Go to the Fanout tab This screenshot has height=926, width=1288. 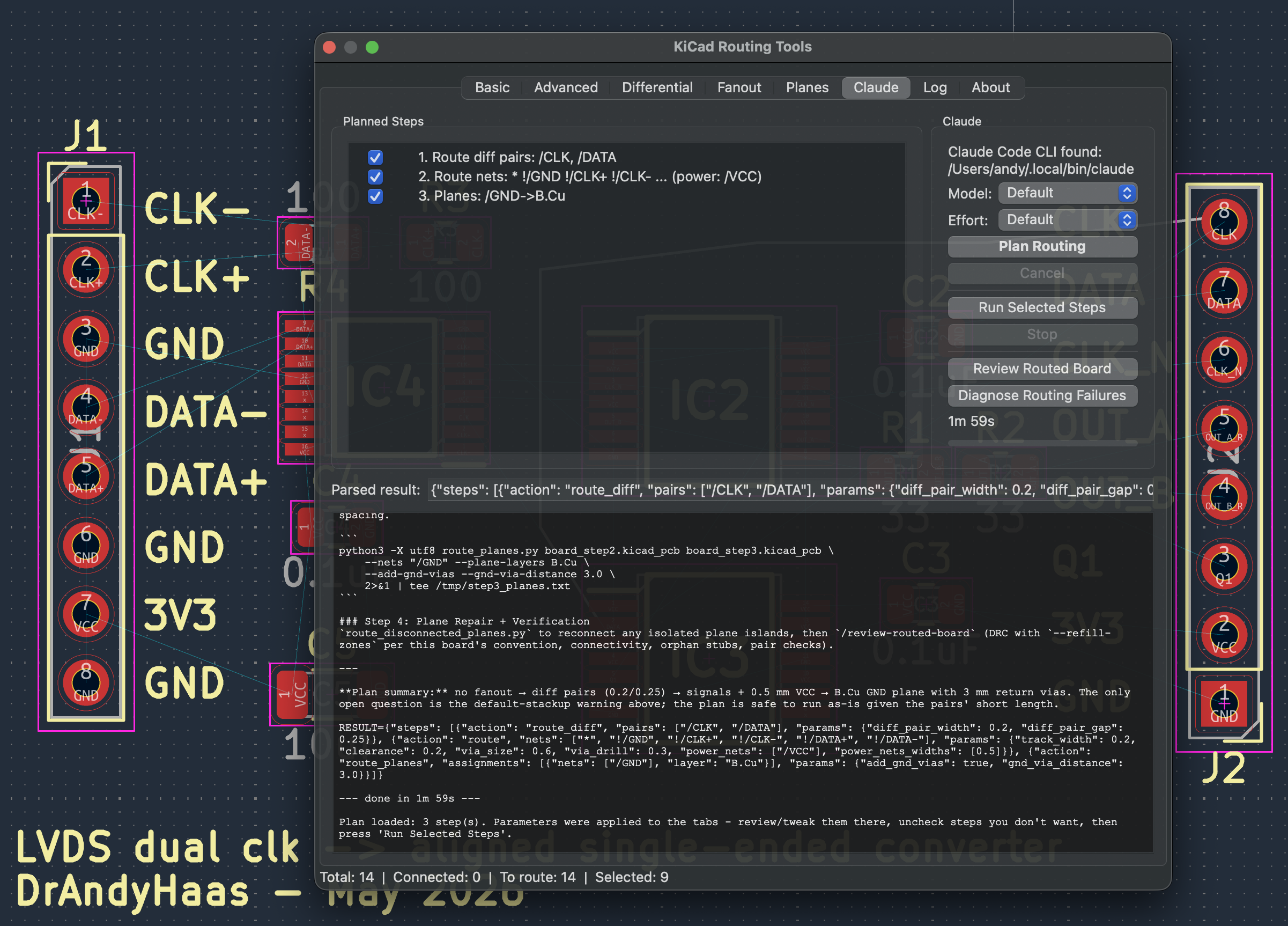point(739,87)
